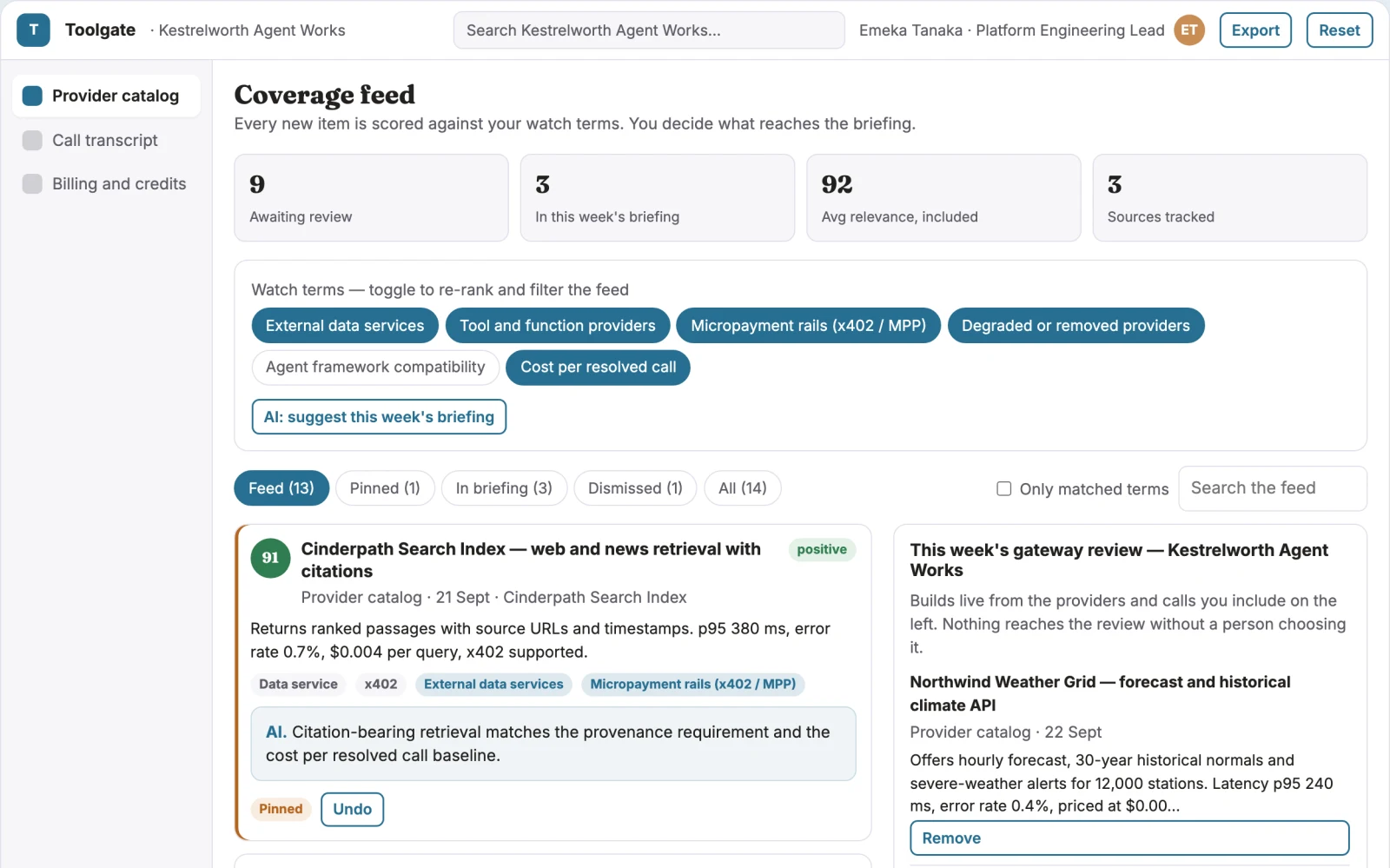1390x868 pixels.
Task: Click the 91 relevance score badge
Action: click(x=270, y=558)
